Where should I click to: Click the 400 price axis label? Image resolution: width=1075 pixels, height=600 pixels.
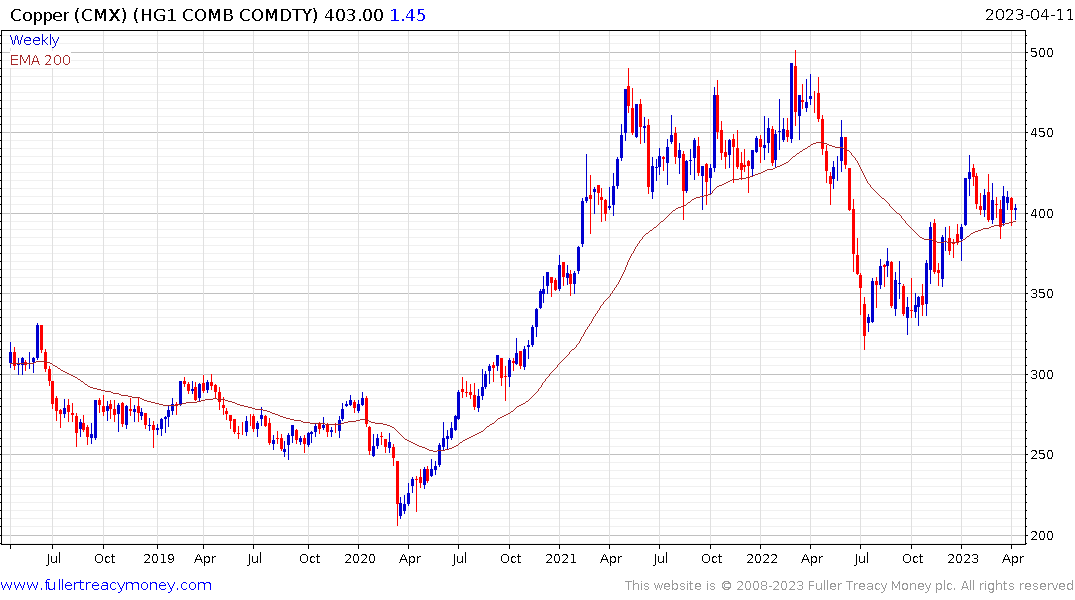pyautogui.click(x=1042, y=214)
